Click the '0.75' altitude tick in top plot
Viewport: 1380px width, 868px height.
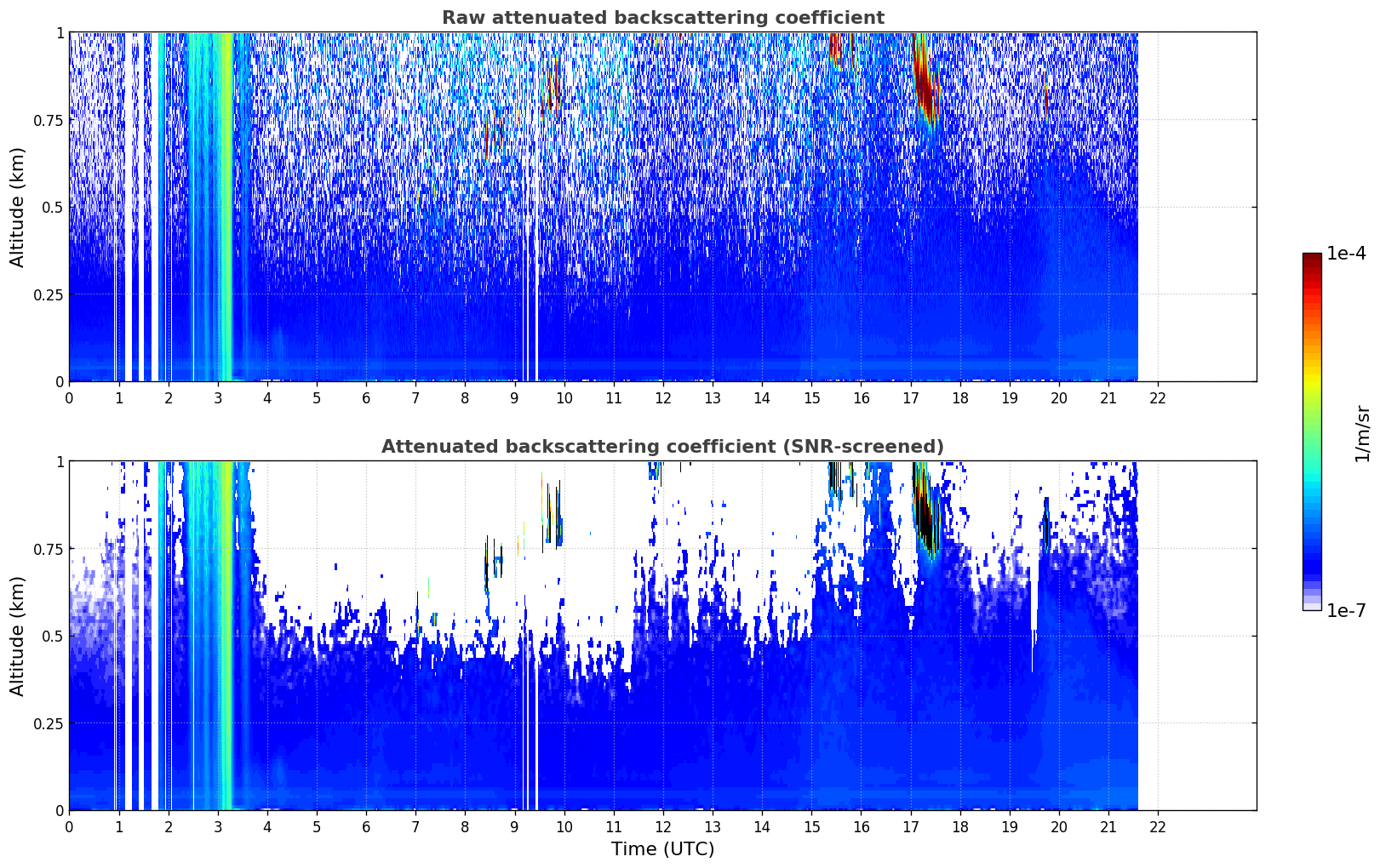pyautogui.click(x=48, y=120)
